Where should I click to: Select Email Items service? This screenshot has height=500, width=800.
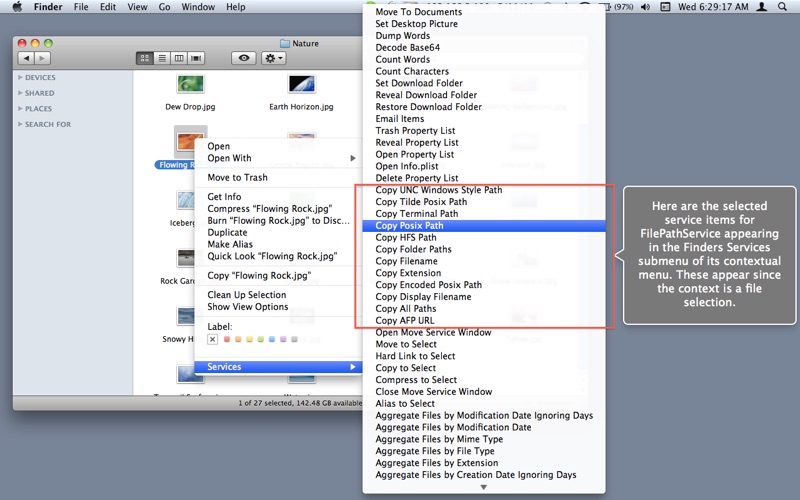point(484,119)
